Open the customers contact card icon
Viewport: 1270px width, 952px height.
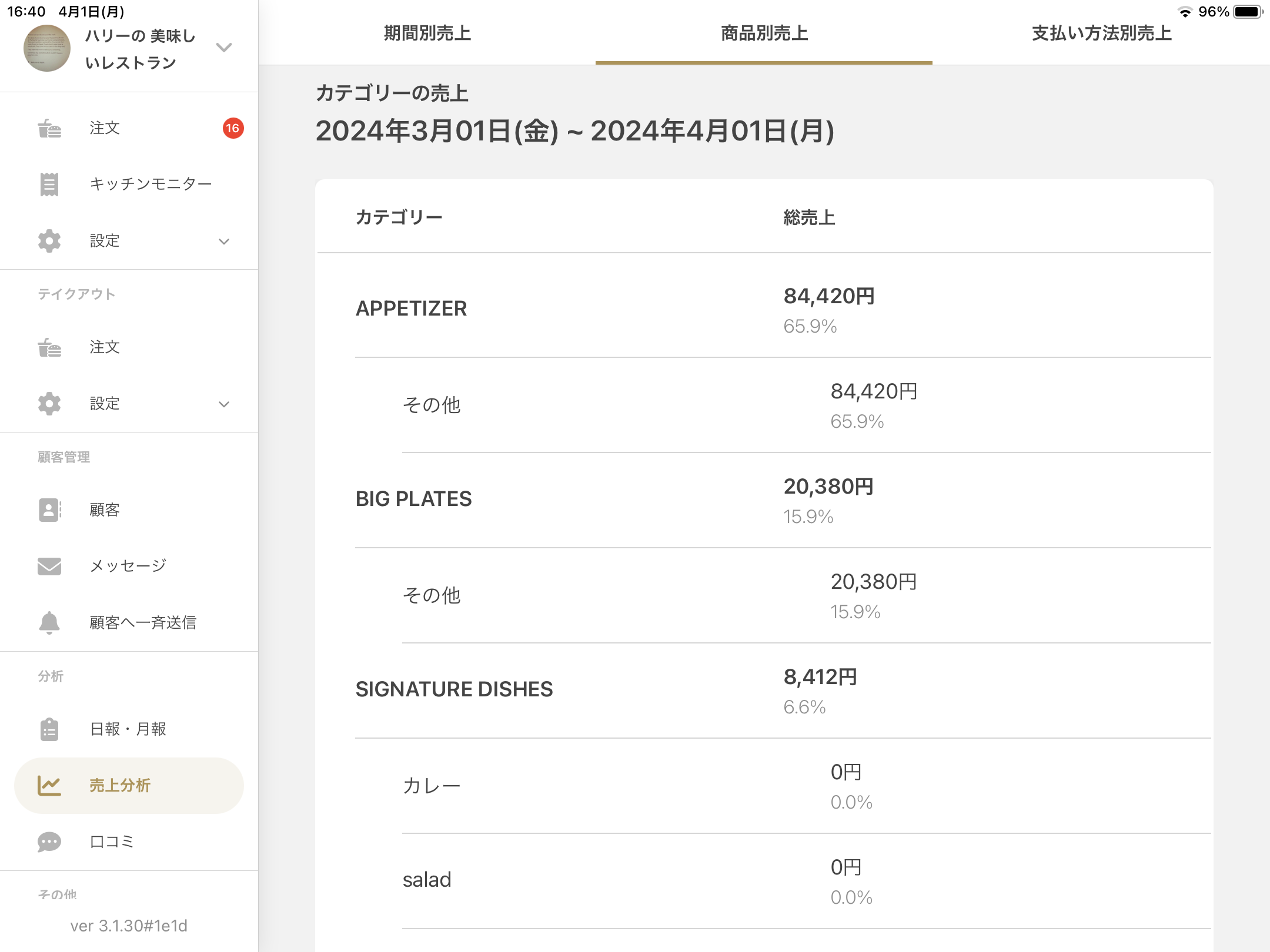coord(49,510)
